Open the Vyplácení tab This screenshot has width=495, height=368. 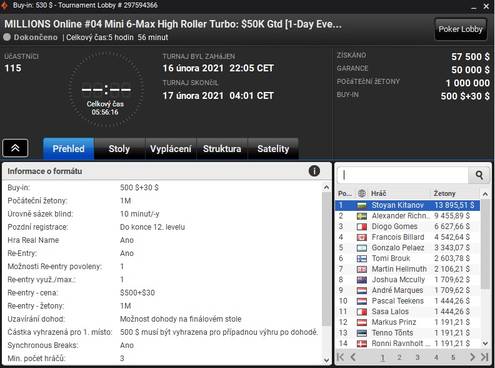[x=171, y=149]
